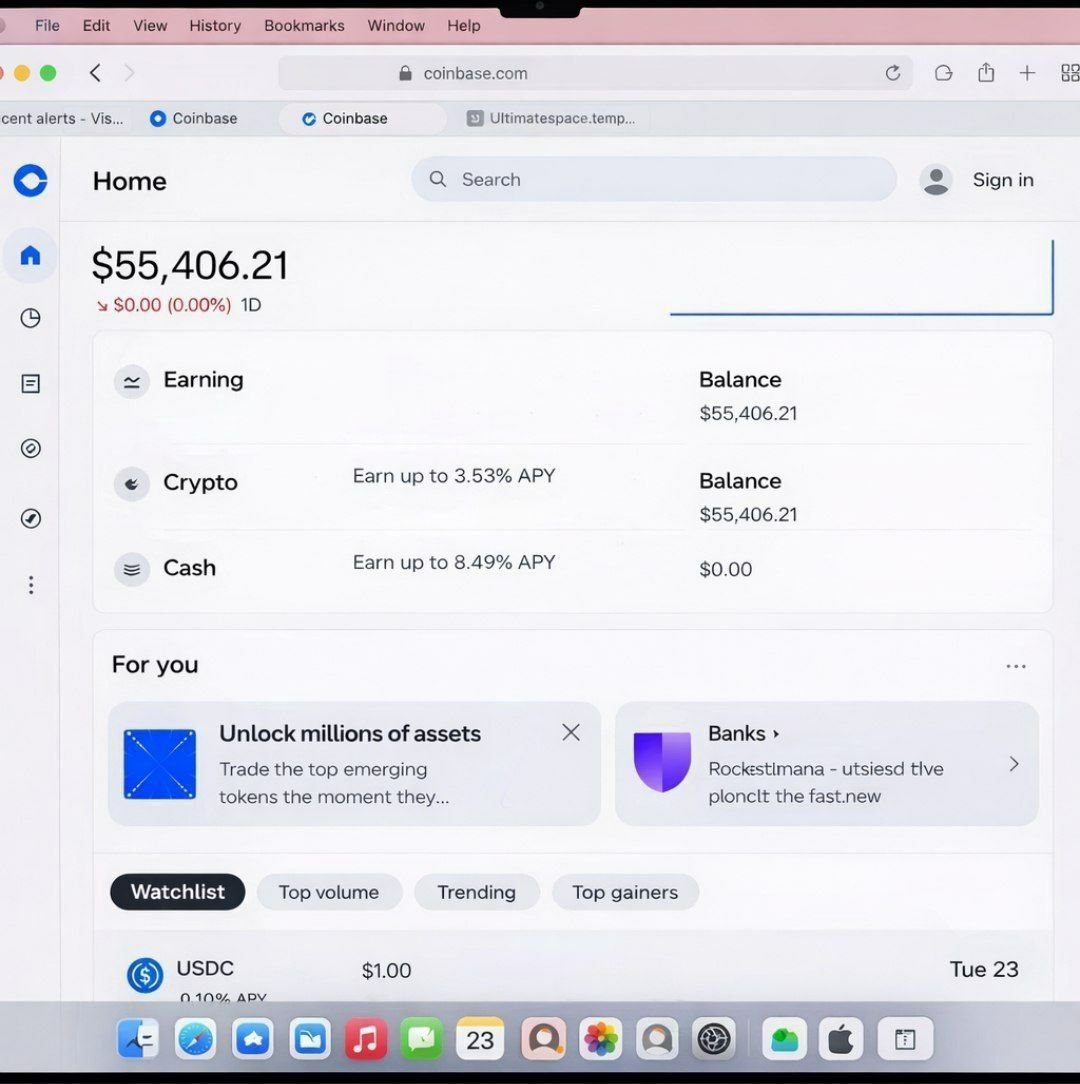
Task: Click the Cash row icon
Action: tap(131, 569)
